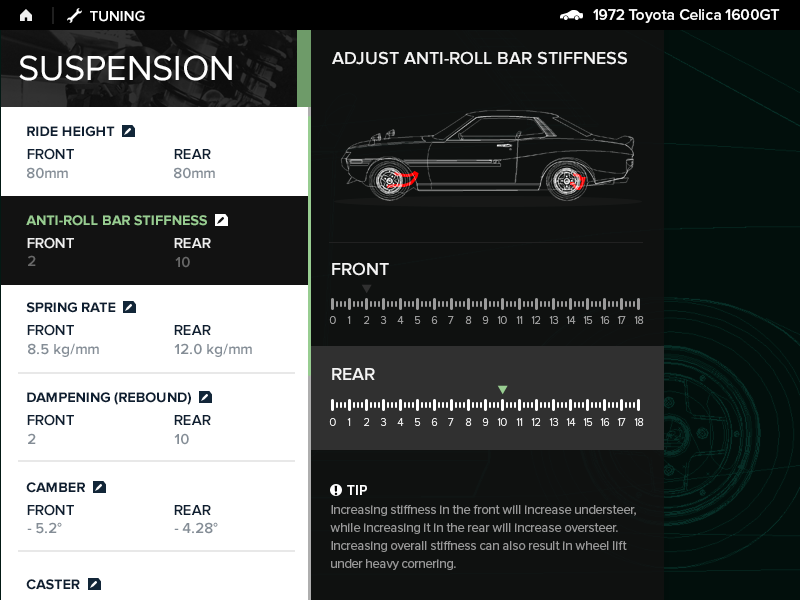Click the car icon beside Toyota Celica
Screen dimensions: 800x600
(571, 15)
